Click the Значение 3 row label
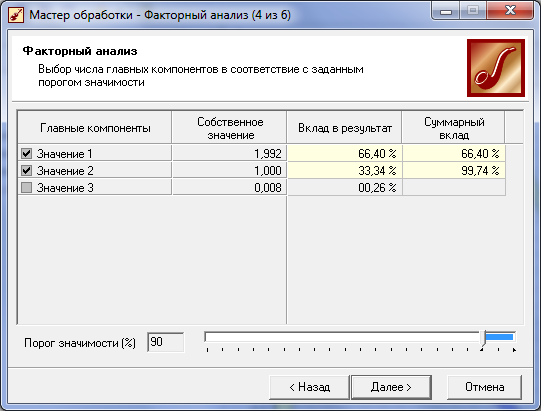 65,188
